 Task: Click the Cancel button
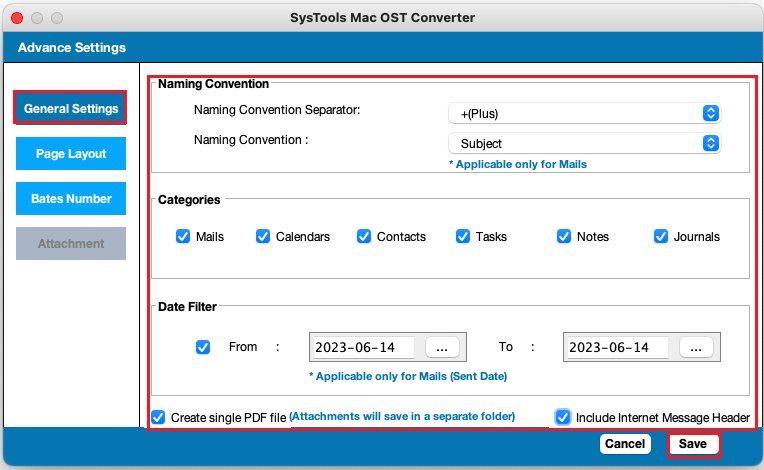point(625,444)
